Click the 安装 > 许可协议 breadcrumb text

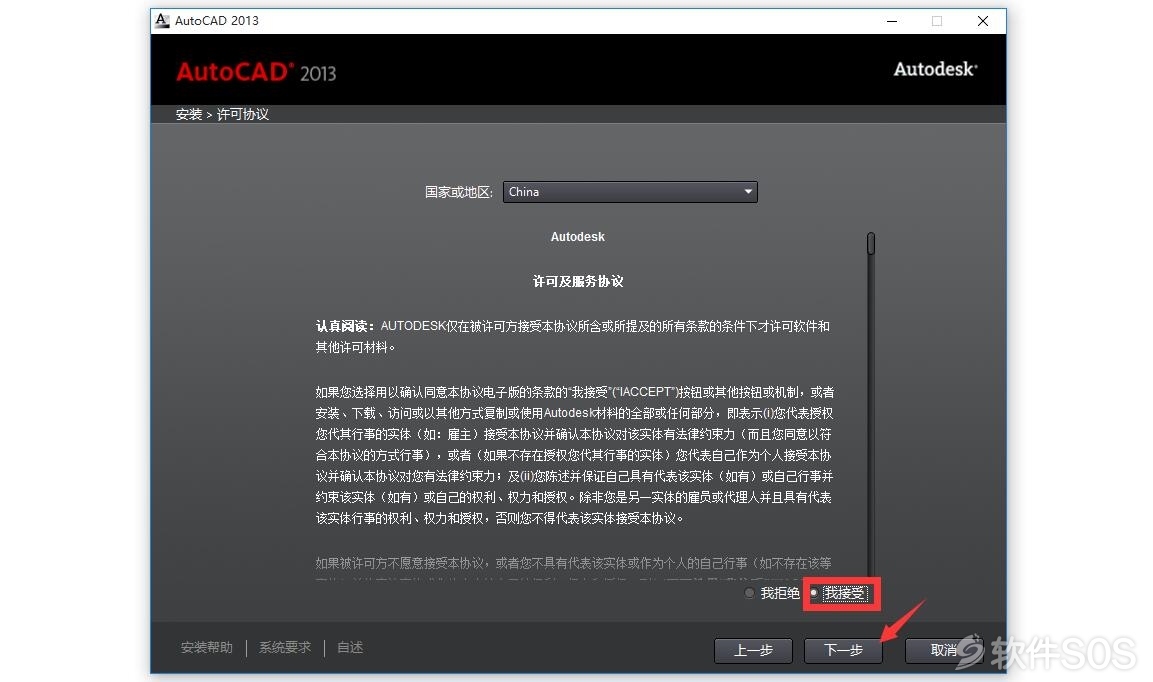(222, 115)
